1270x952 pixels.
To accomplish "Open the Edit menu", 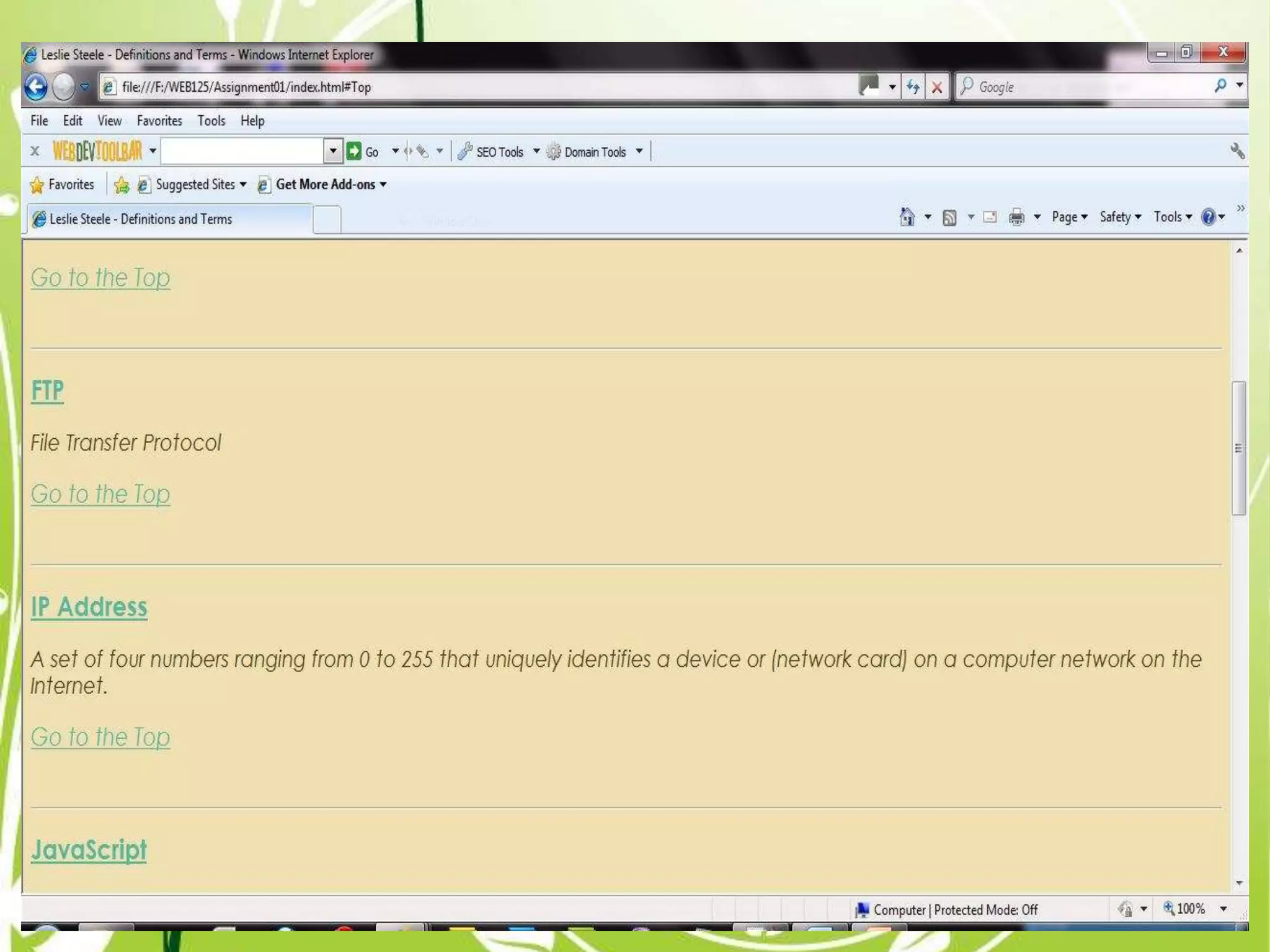I will 73,121.
